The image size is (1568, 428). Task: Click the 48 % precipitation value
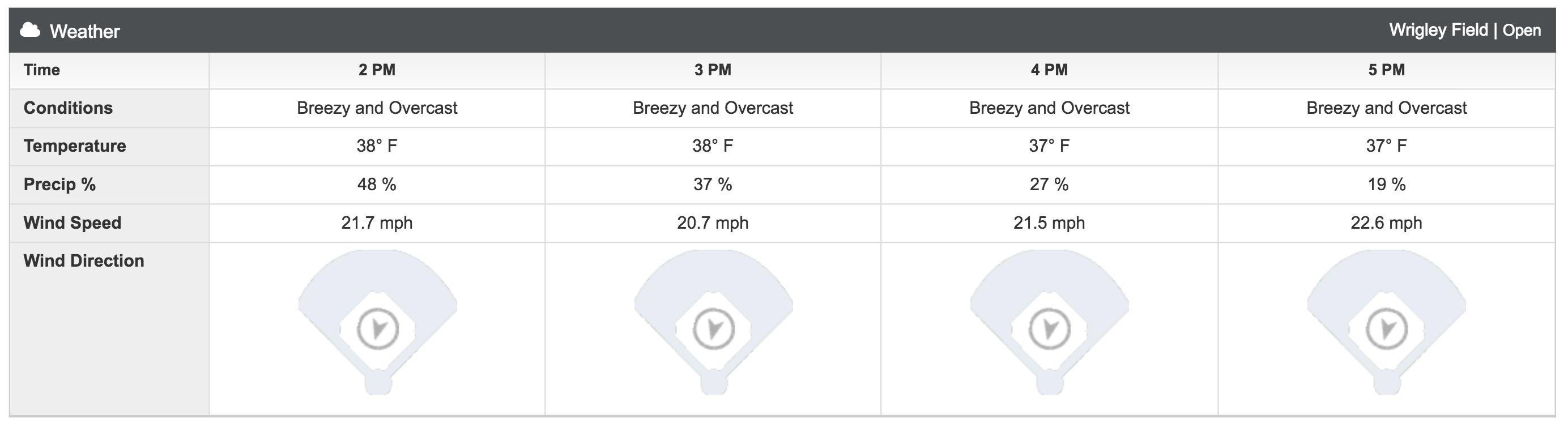[377, 184]
